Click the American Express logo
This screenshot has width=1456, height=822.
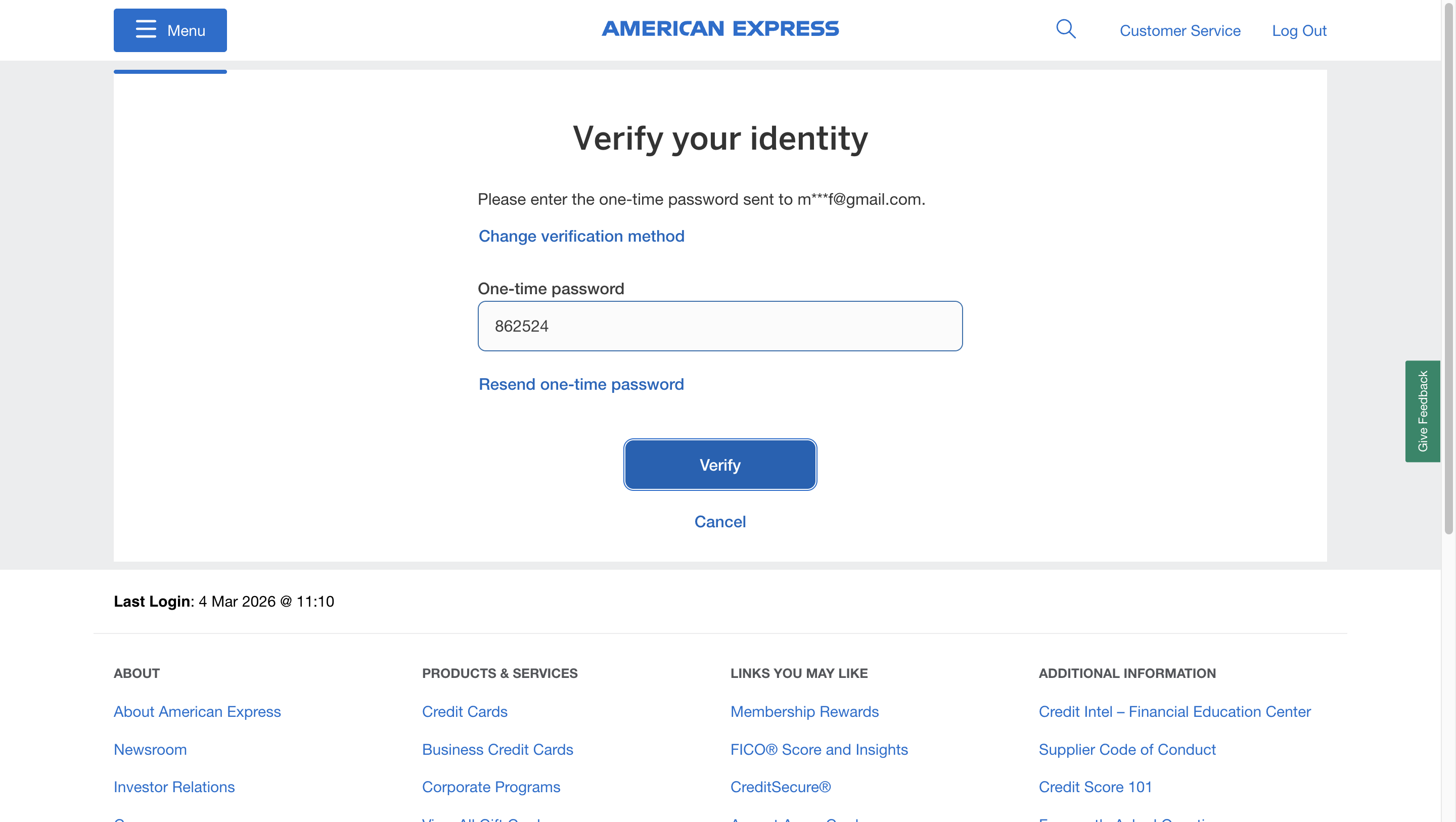720,29
